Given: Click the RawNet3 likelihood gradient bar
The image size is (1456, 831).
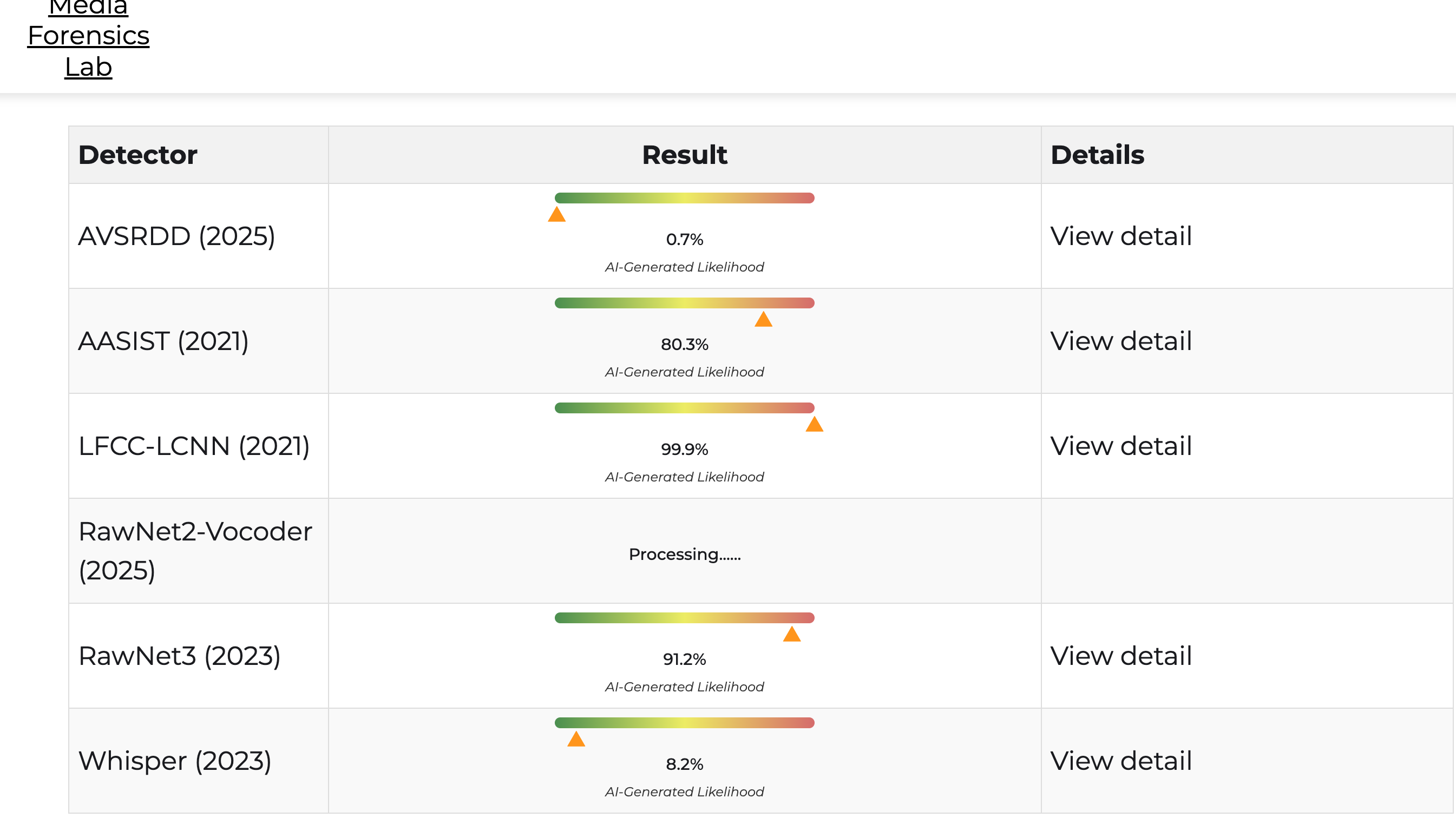Looking at the screenshot, I should click(684, 618).
